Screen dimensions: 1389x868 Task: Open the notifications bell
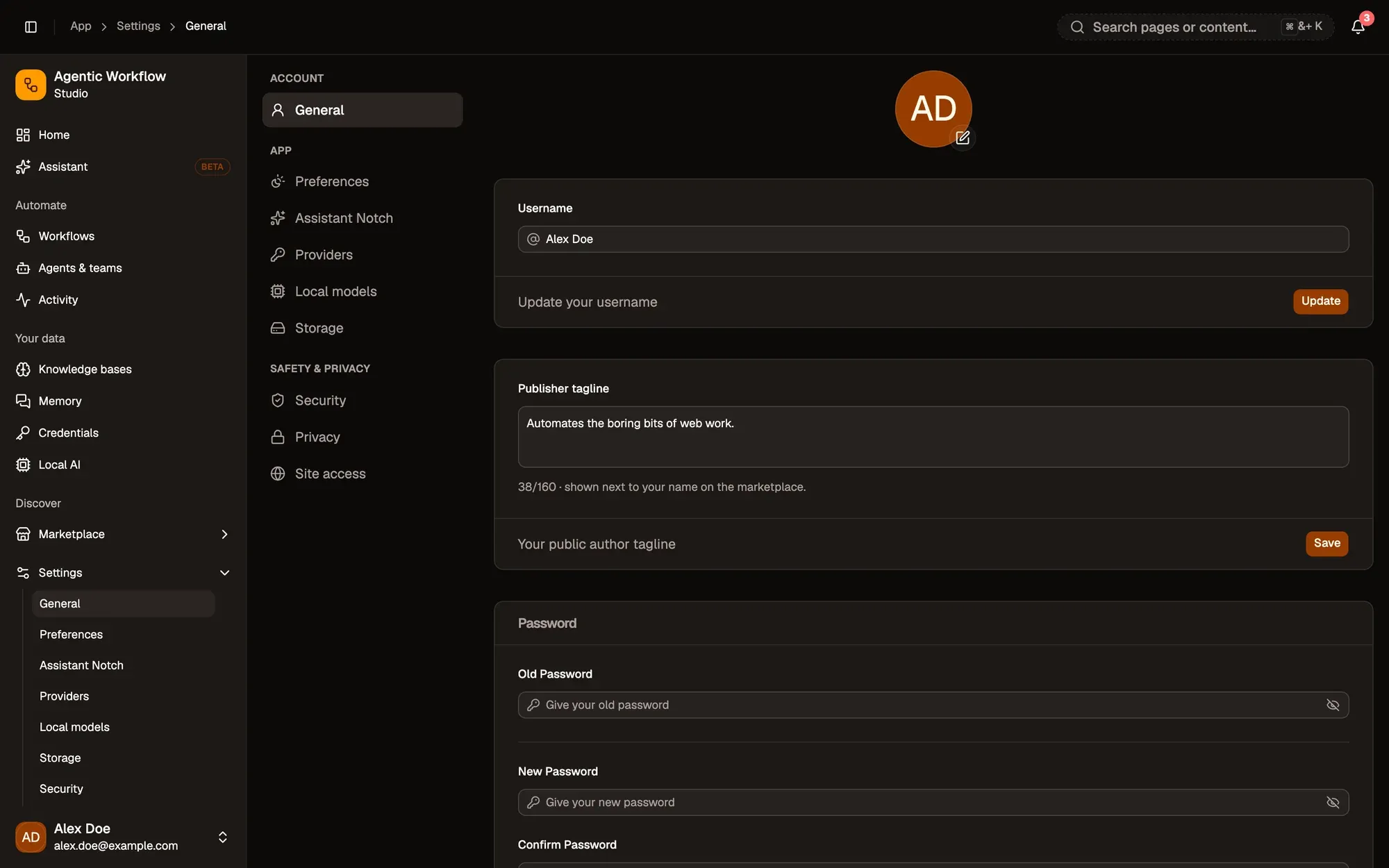[x=1358, y=26]
